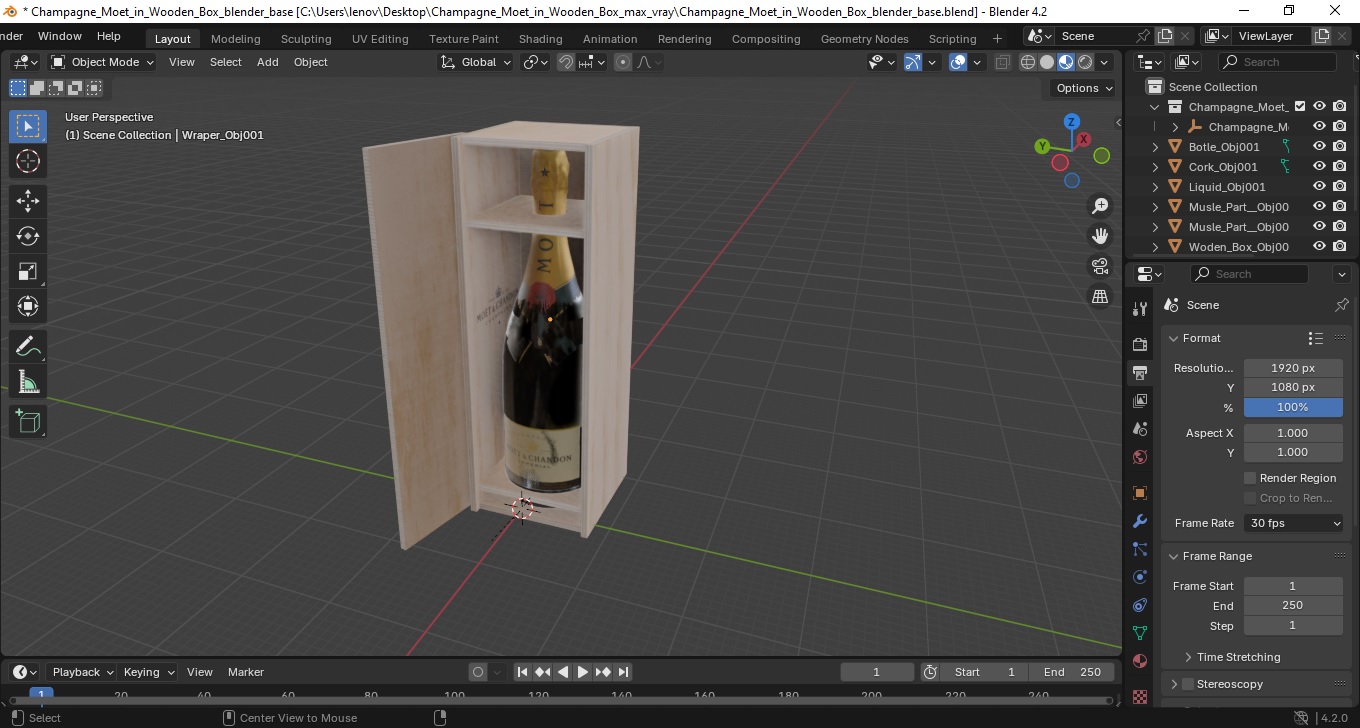Switch to the UV Editing workspace tab
Screen dimensions: 1360x728
tap(380, 39)
